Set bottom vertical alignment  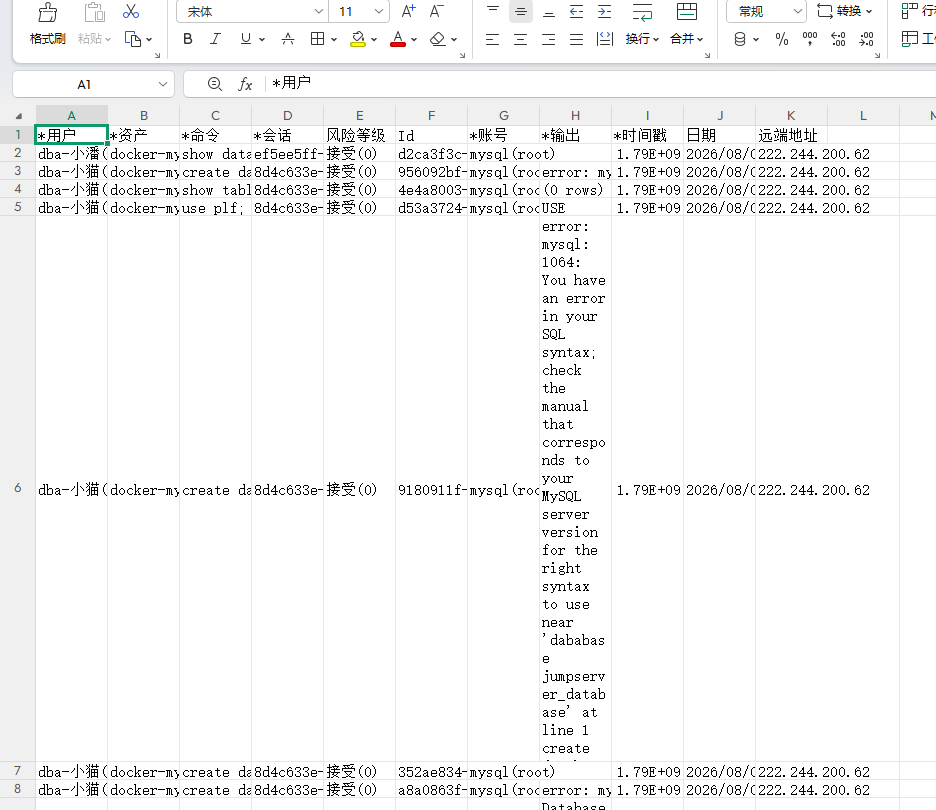pyautogui.click(x=549, y=11)
